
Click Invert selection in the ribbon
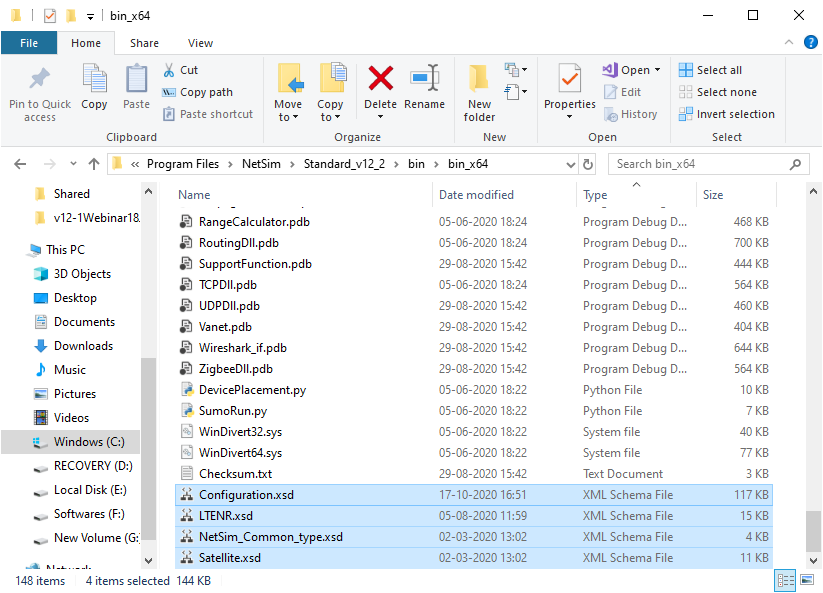[726, 114]
